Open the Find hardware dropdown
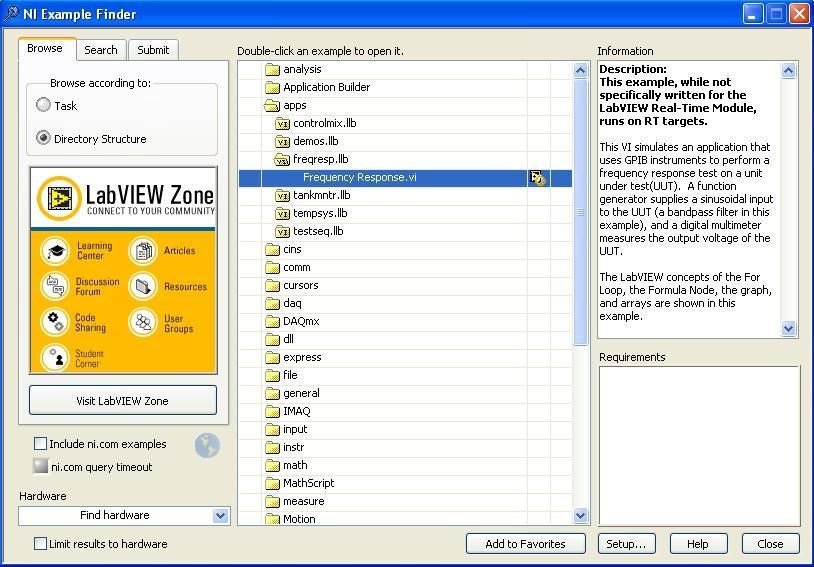 coord(220,516)
